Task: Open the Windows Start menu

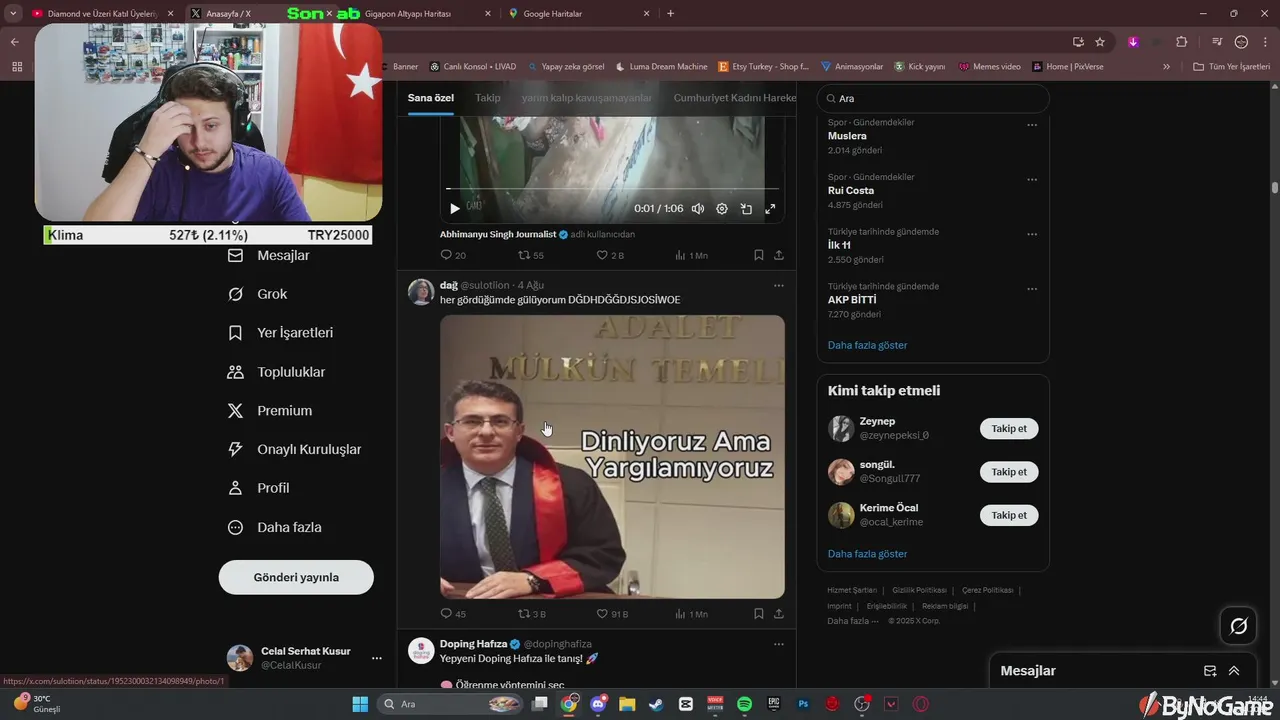Action: (x=360, y=704)
